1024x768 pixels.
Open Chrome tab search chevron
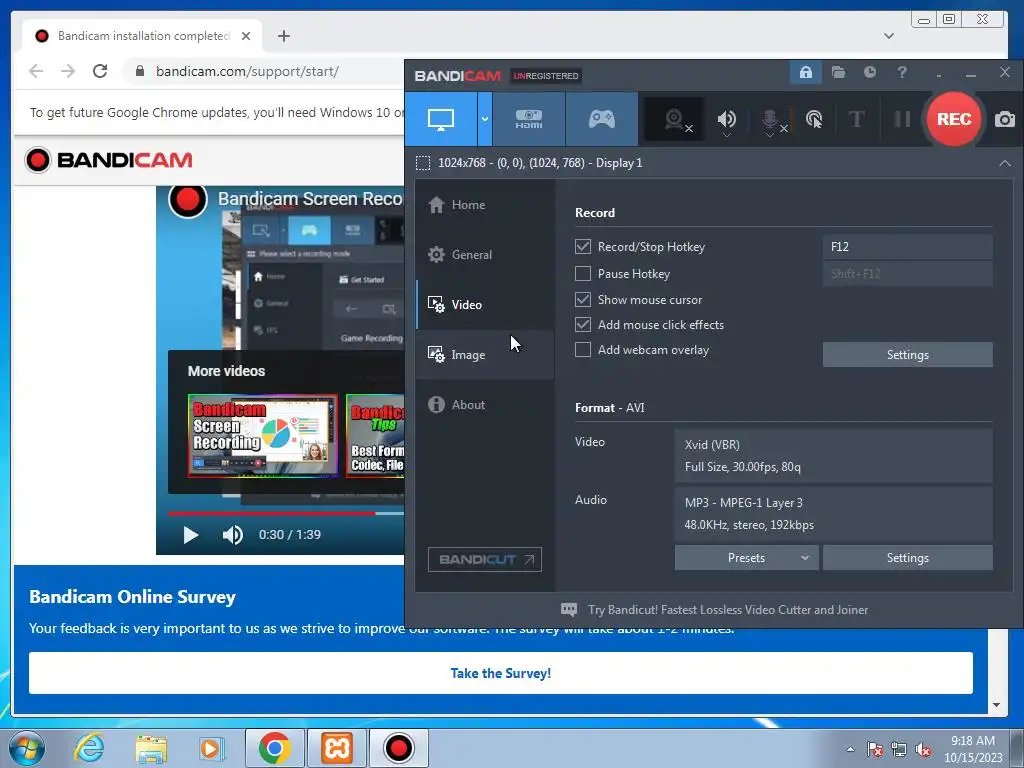(x=888, y=36)
